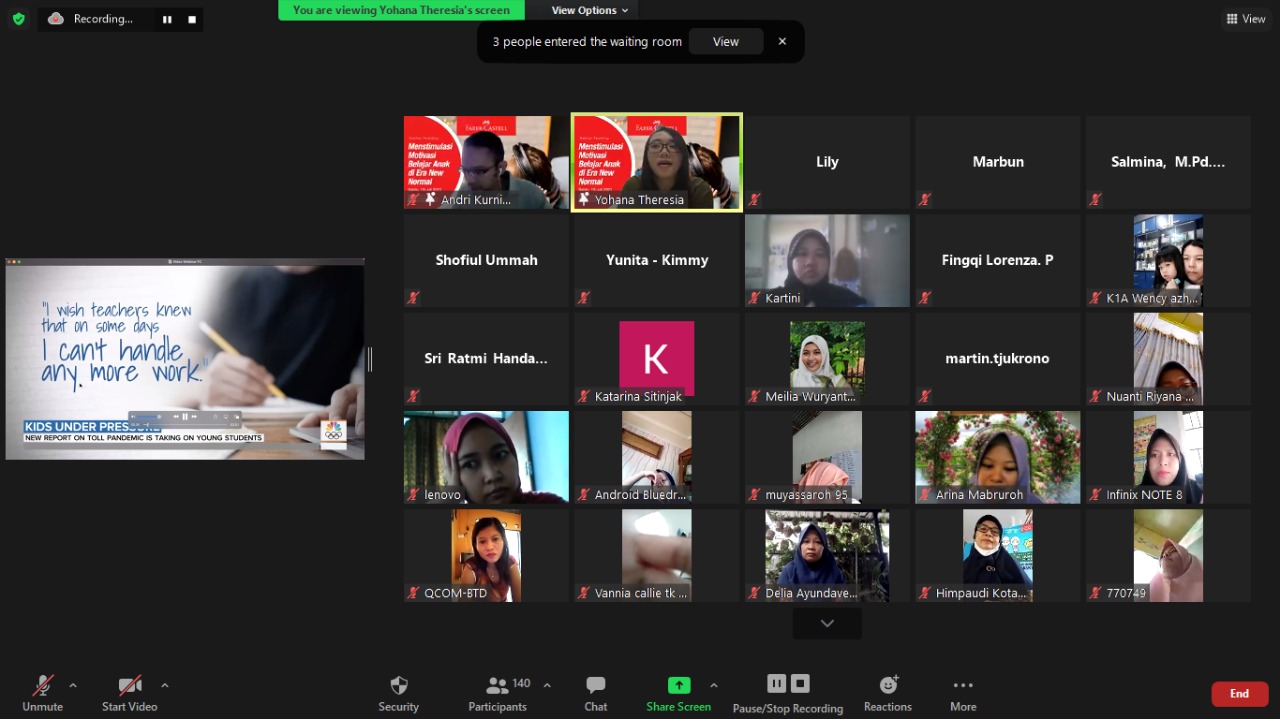
Task: Pause the recording from top indicator
Action: 167,19
